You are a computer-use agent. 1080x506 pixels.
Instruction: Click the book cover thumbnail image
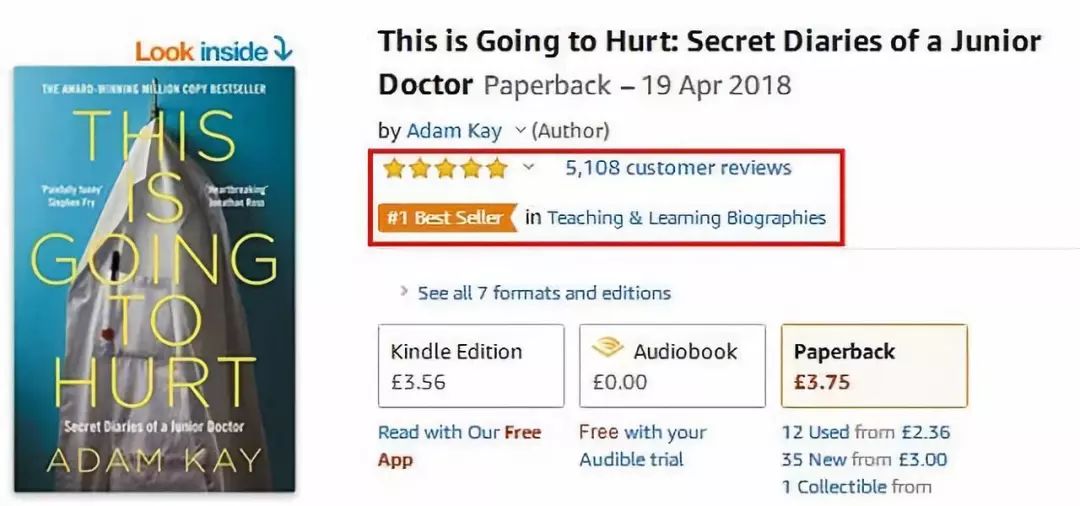tap(154, 279)
